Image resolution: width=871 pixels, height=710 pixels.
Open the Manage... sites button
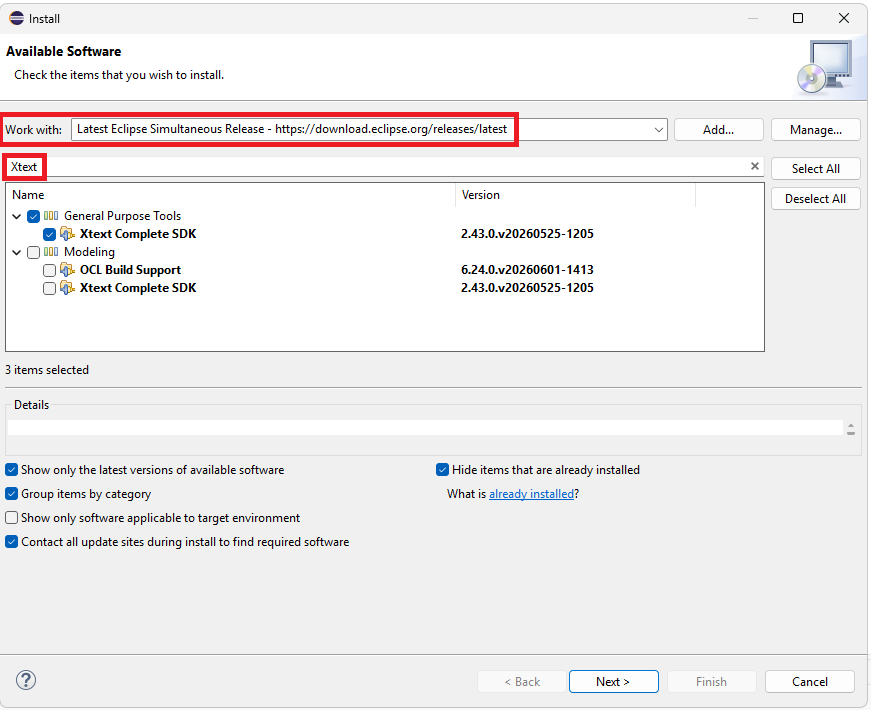coord(816,130)
